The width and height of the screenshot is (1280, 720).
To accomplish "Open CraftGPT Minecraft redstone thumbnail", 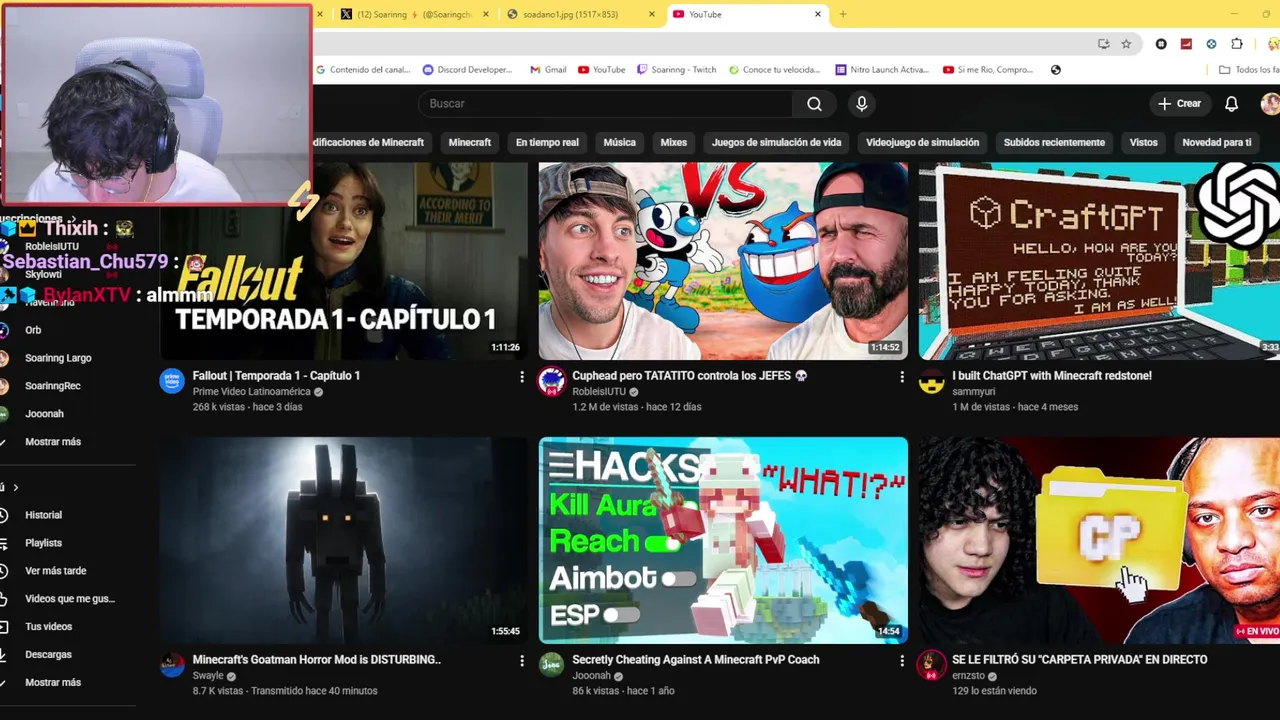I will [1099, 261].
